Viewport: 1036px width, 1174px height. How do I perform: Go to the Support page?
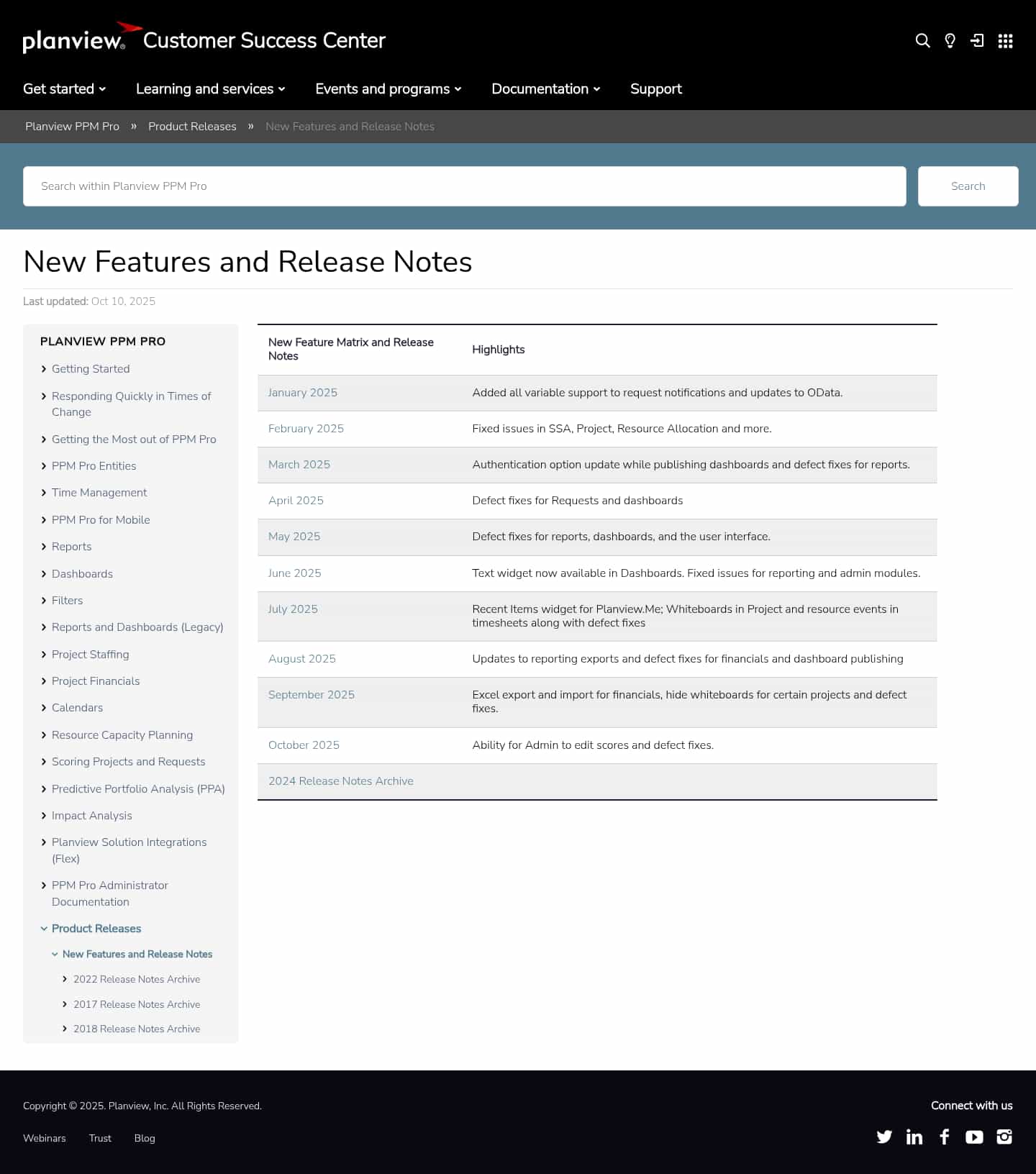[x=656, y=88]
